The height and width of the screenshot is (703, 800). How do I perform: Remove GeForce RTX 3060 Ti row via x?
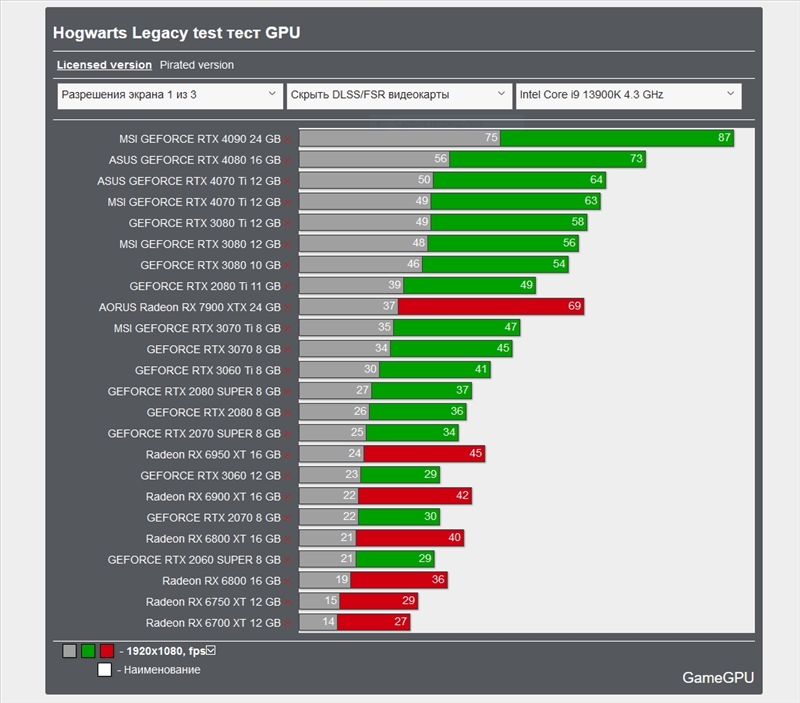coord(288,371)
